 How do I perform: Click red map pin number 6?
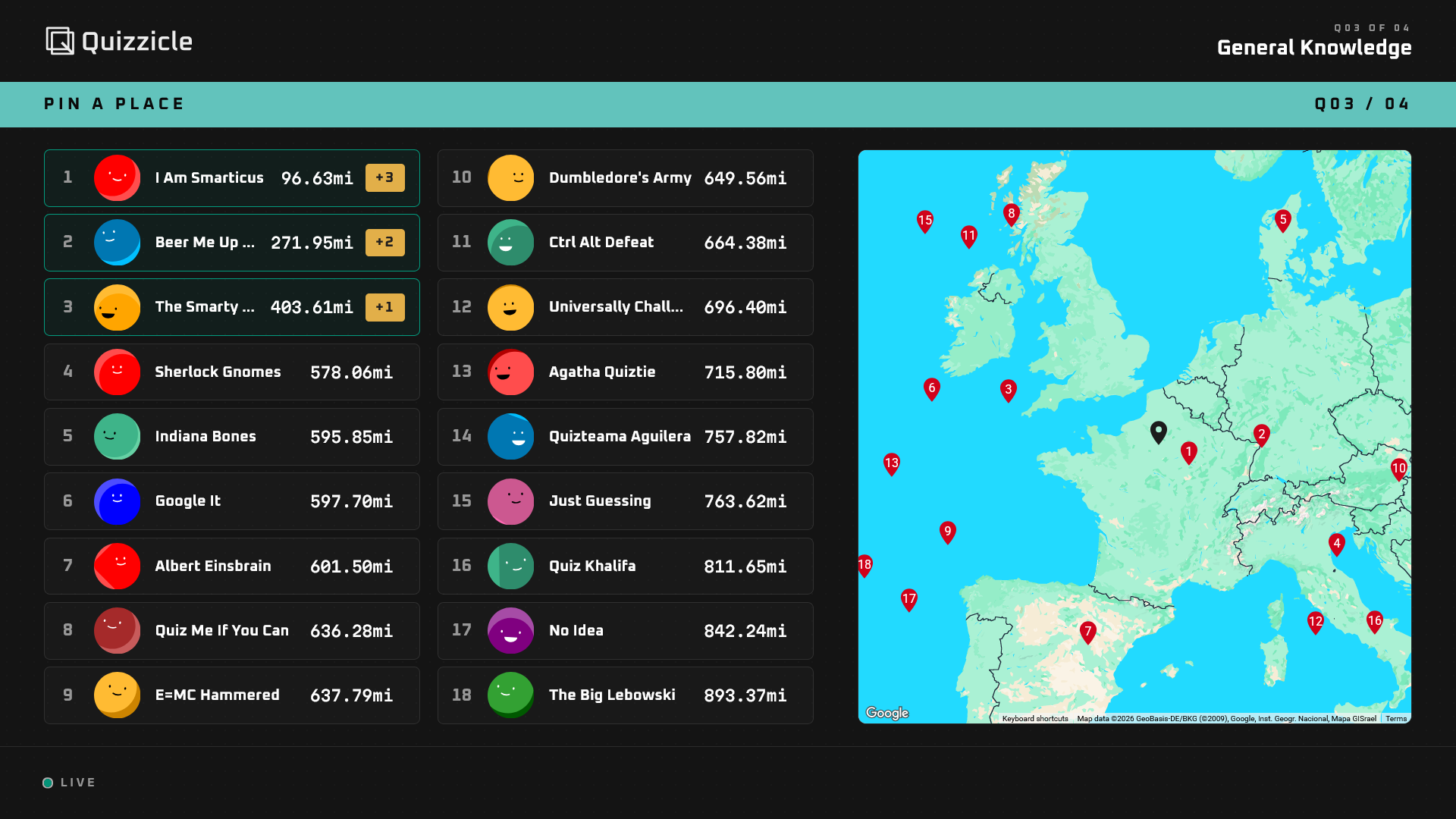click(932, 389)
